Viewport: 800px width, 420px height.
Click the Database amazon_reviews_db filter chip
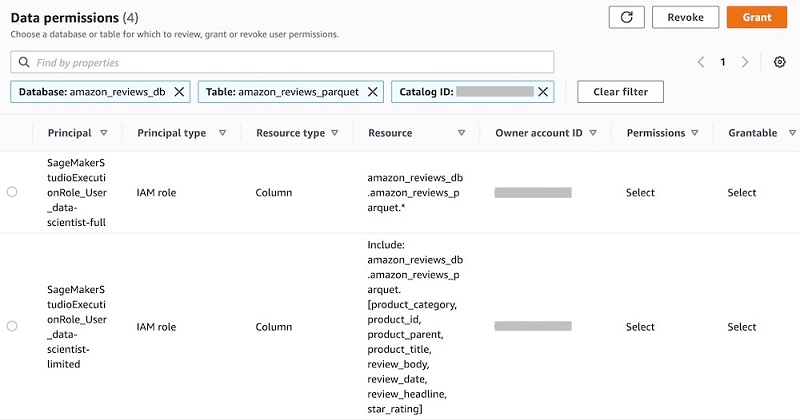pyautogui.click(x=101, y=92)
